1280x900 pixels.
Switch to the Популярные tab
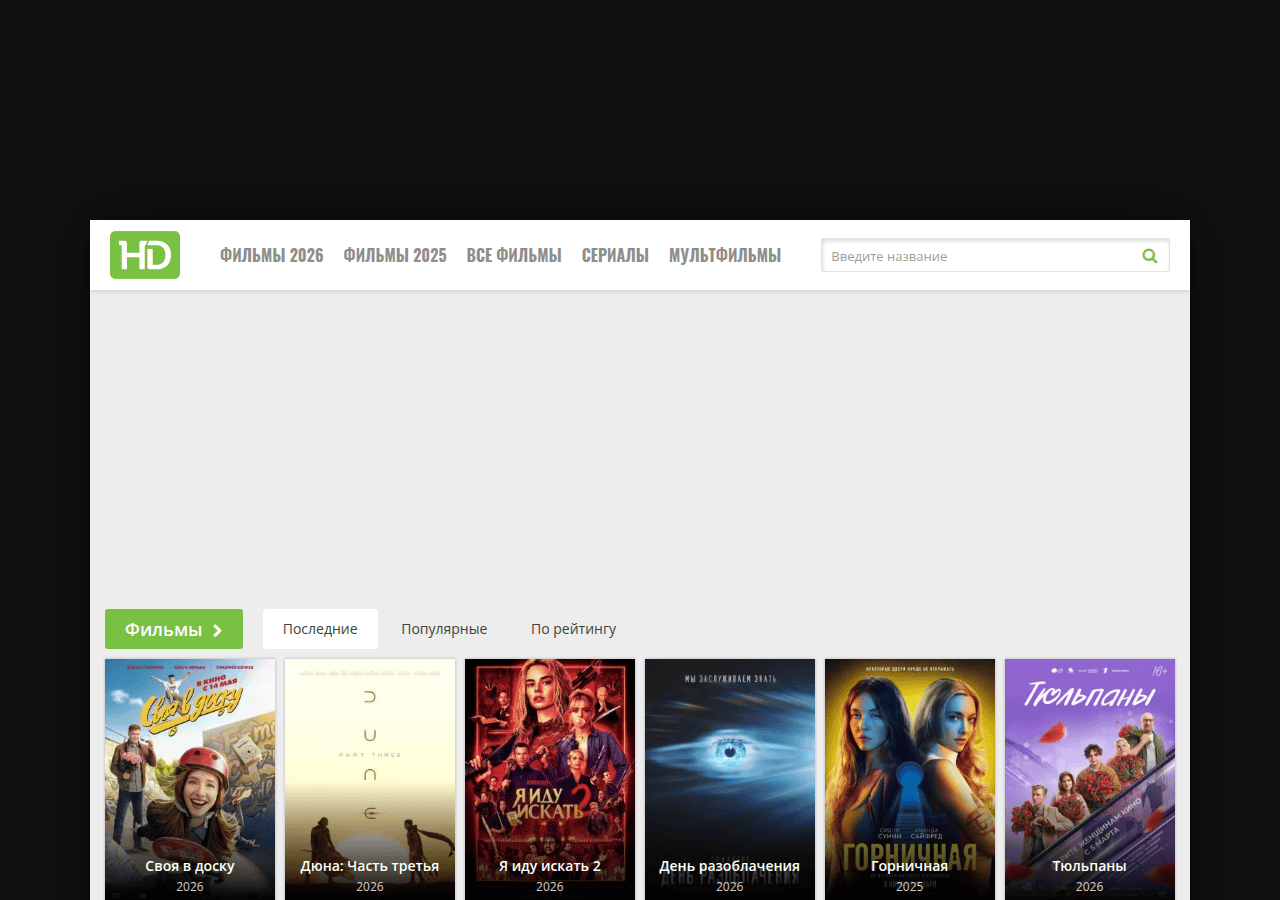pos(444,629)
